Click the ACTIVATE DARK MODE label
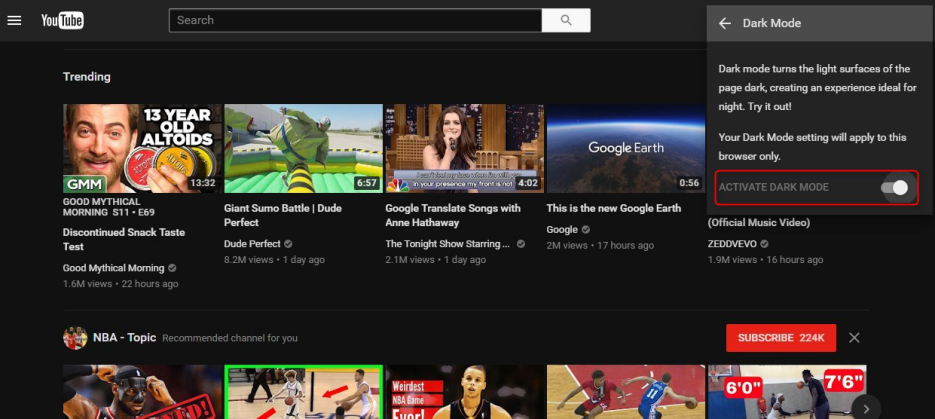Viewport: 935px width, 419px height. click(773, 187)
